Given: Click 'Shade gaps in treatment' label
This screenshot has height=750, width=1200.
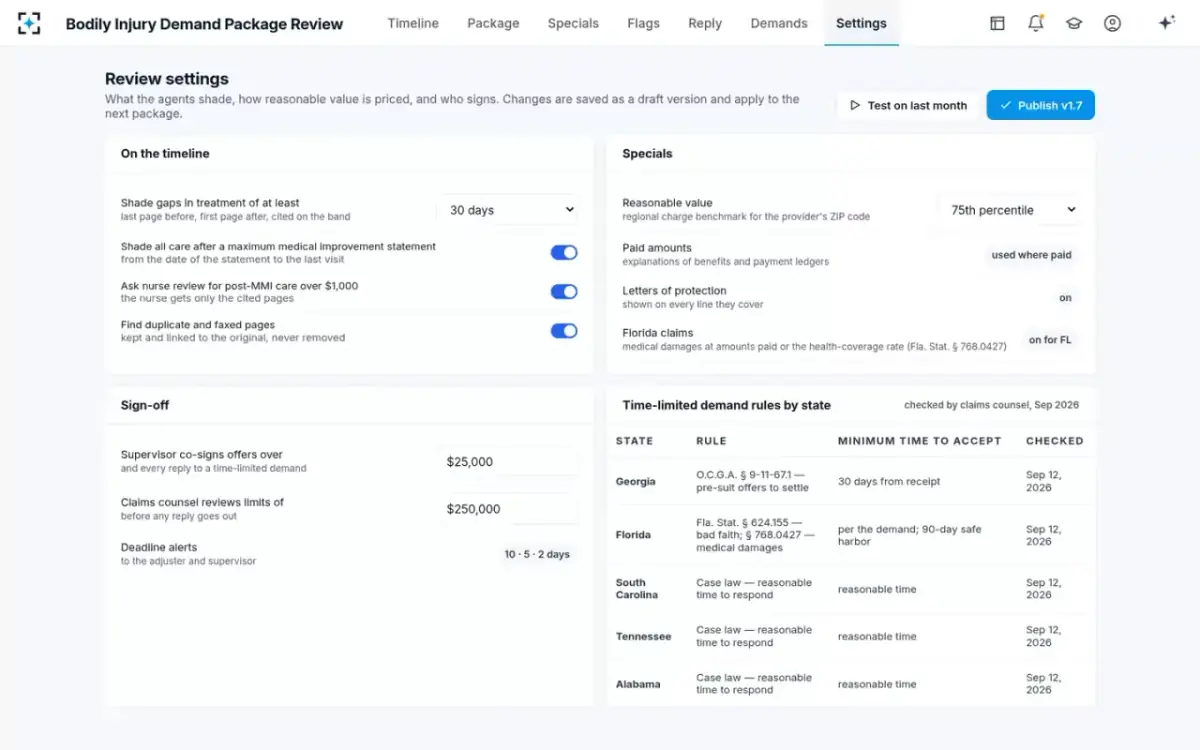Looking at the screenshot, I should pos(210,203).
